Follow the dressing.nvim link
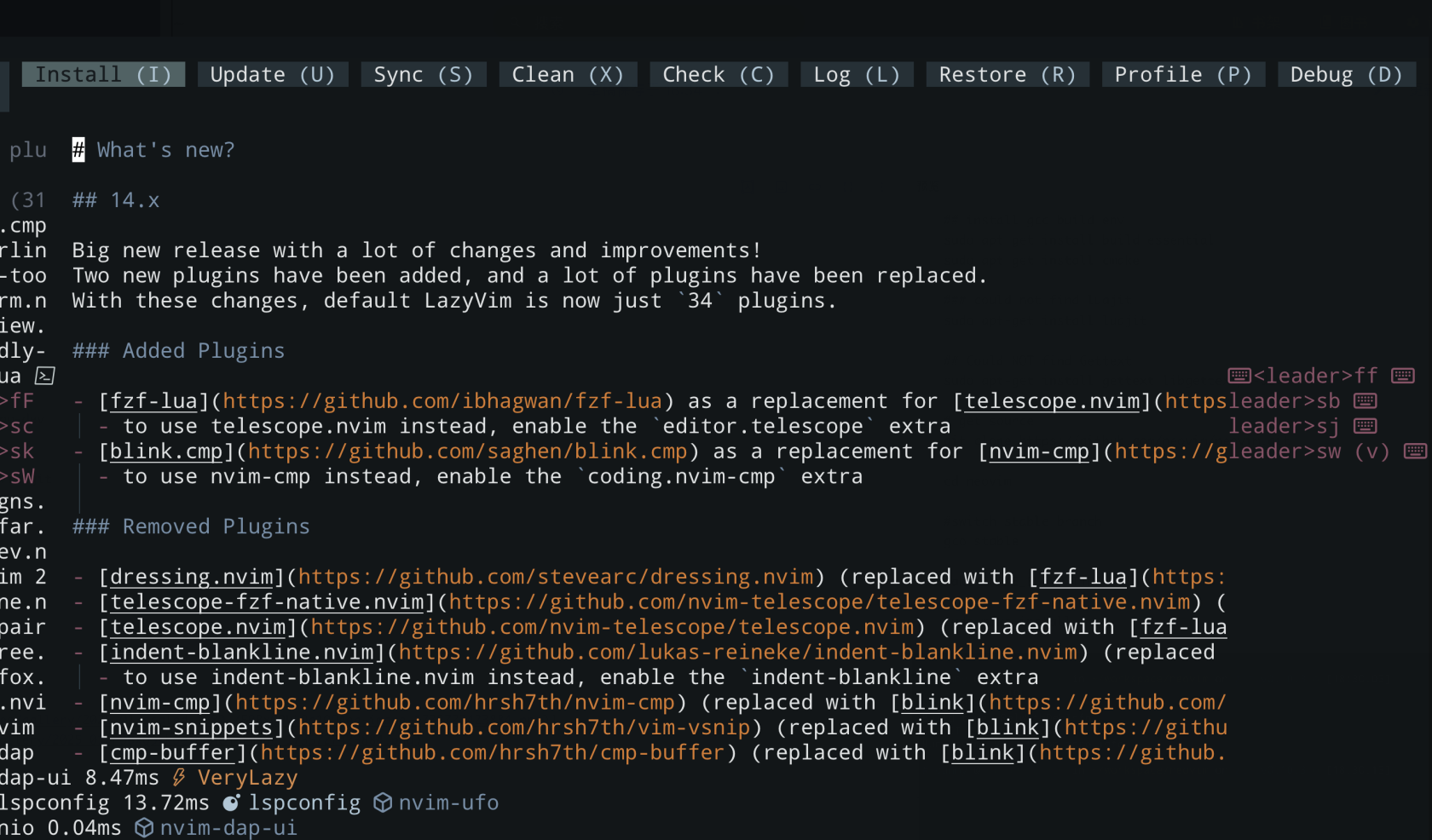 [x=192, y=577]
